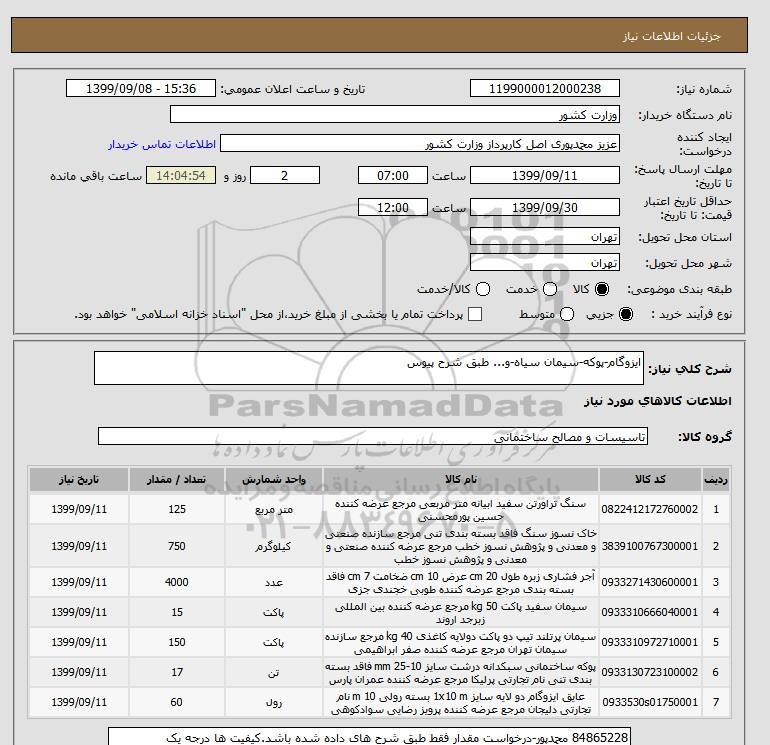Click the سنگ تراورتن سفید item name
770x745 pixels.
(461, 510)
